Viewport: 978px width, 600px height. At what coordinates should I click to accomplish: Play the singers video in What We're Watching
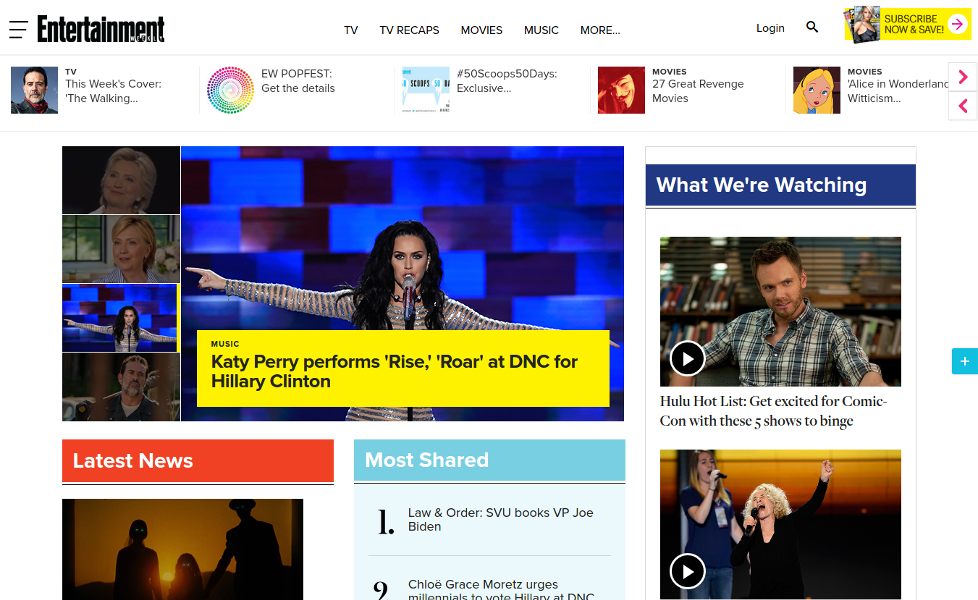687,571
